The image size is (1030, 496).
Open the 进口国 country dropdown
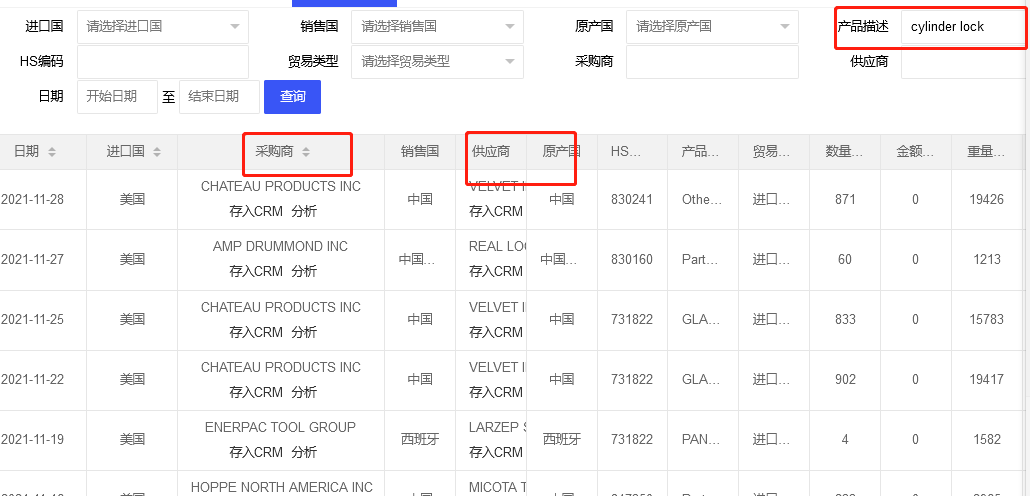[x=163, y=27]
